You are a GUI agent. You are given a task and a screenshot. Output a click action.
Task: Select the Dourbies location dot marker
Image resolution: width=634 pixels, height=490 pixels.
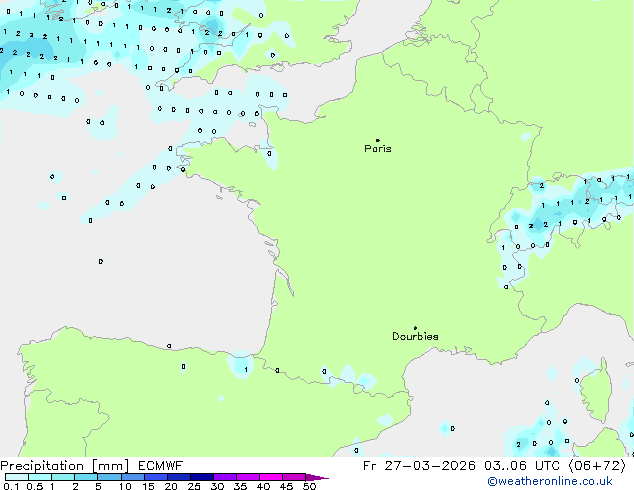[415, 328]
